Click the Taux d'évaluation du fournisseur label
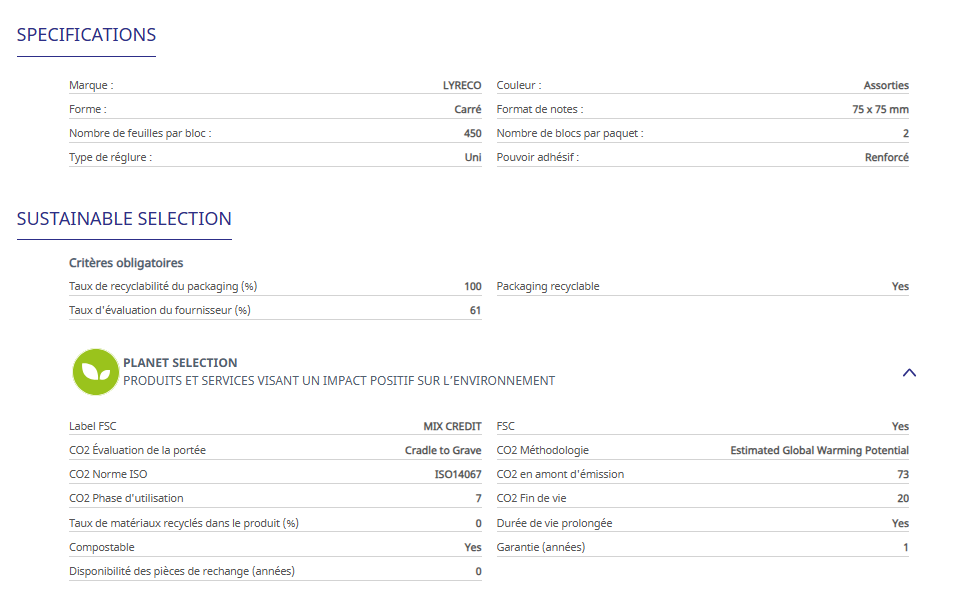 (x=159, y=311)
